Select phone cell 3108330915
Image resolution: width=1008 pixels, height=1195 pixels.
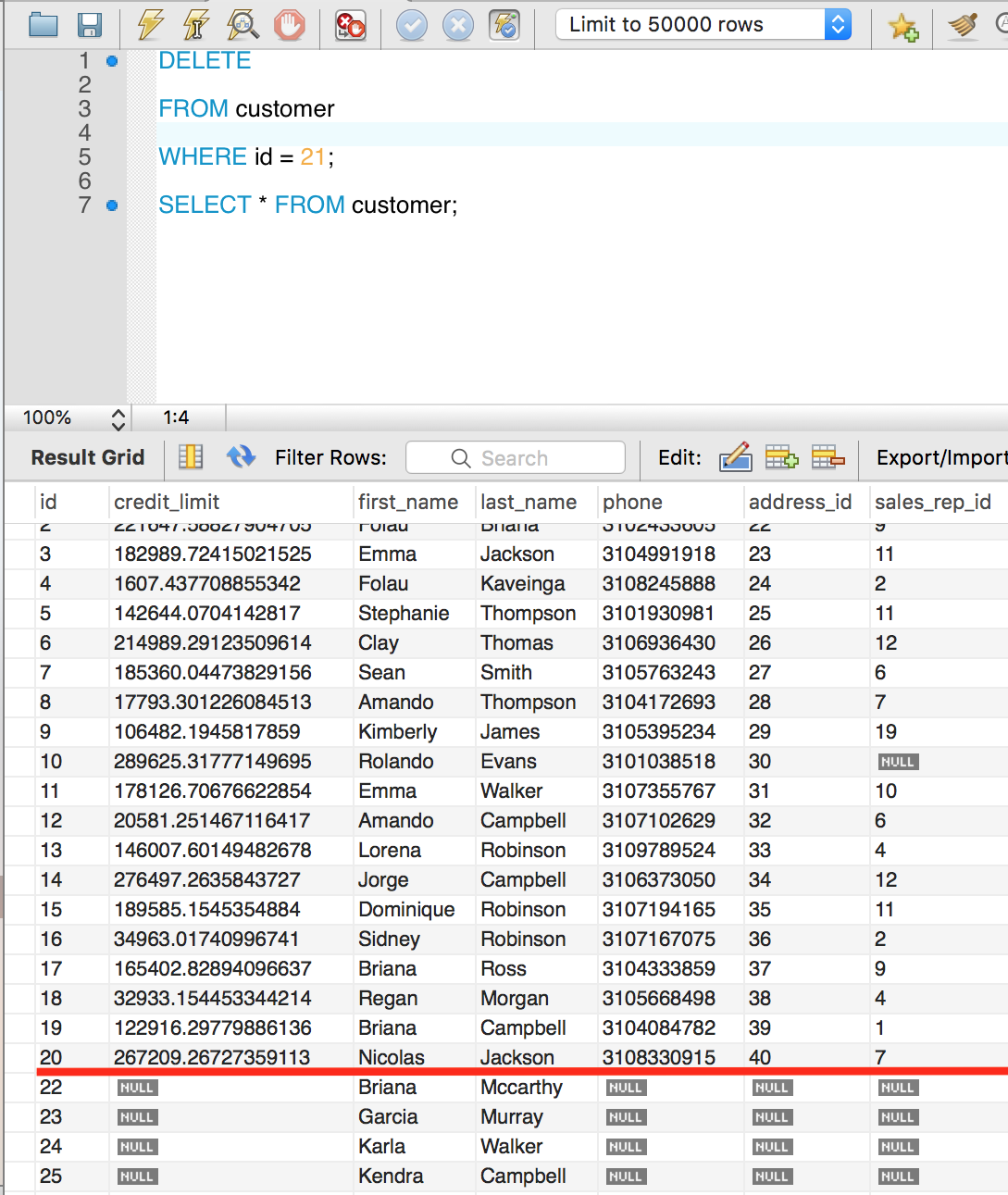click(659, 1057)
